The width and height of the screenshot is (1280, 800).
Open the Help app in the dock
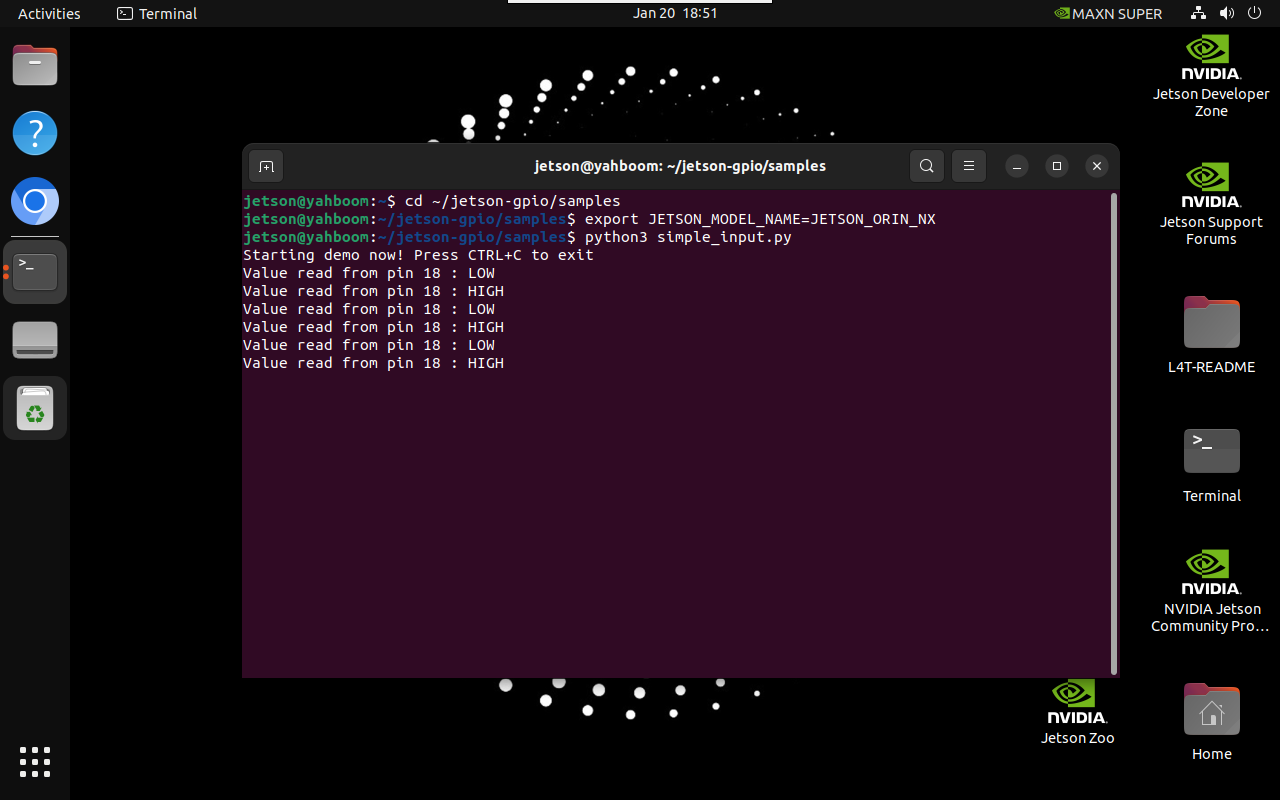click(x=35, y=133)
